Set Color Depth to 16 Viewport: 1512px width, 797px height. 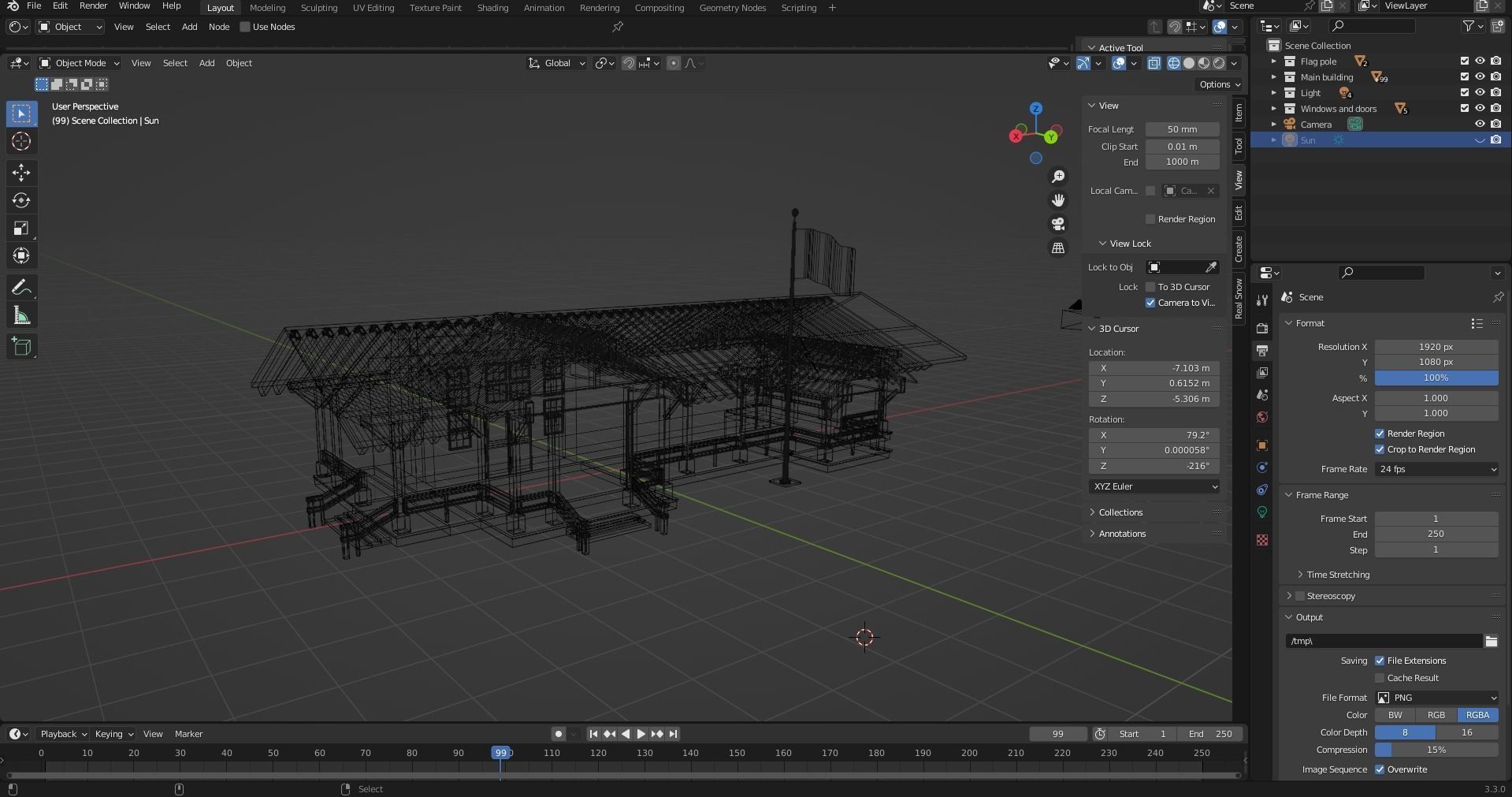(x=1467, y=732)
